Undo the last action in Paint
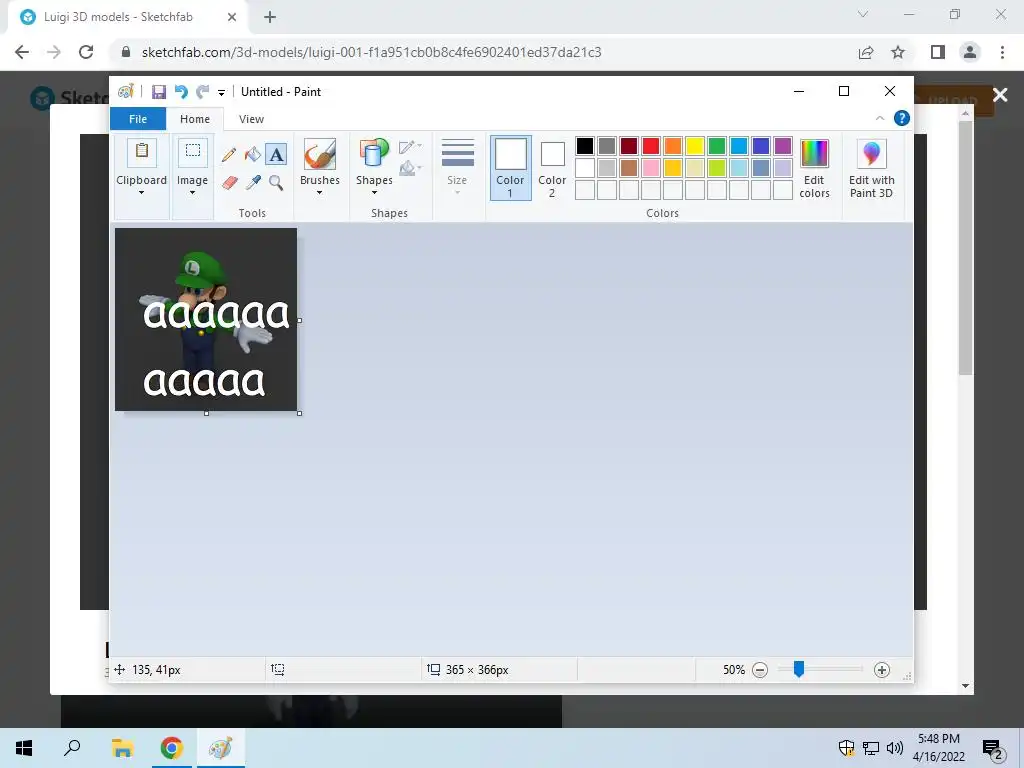The width and height of the screenshot is (1024, 768). [181, 92]
